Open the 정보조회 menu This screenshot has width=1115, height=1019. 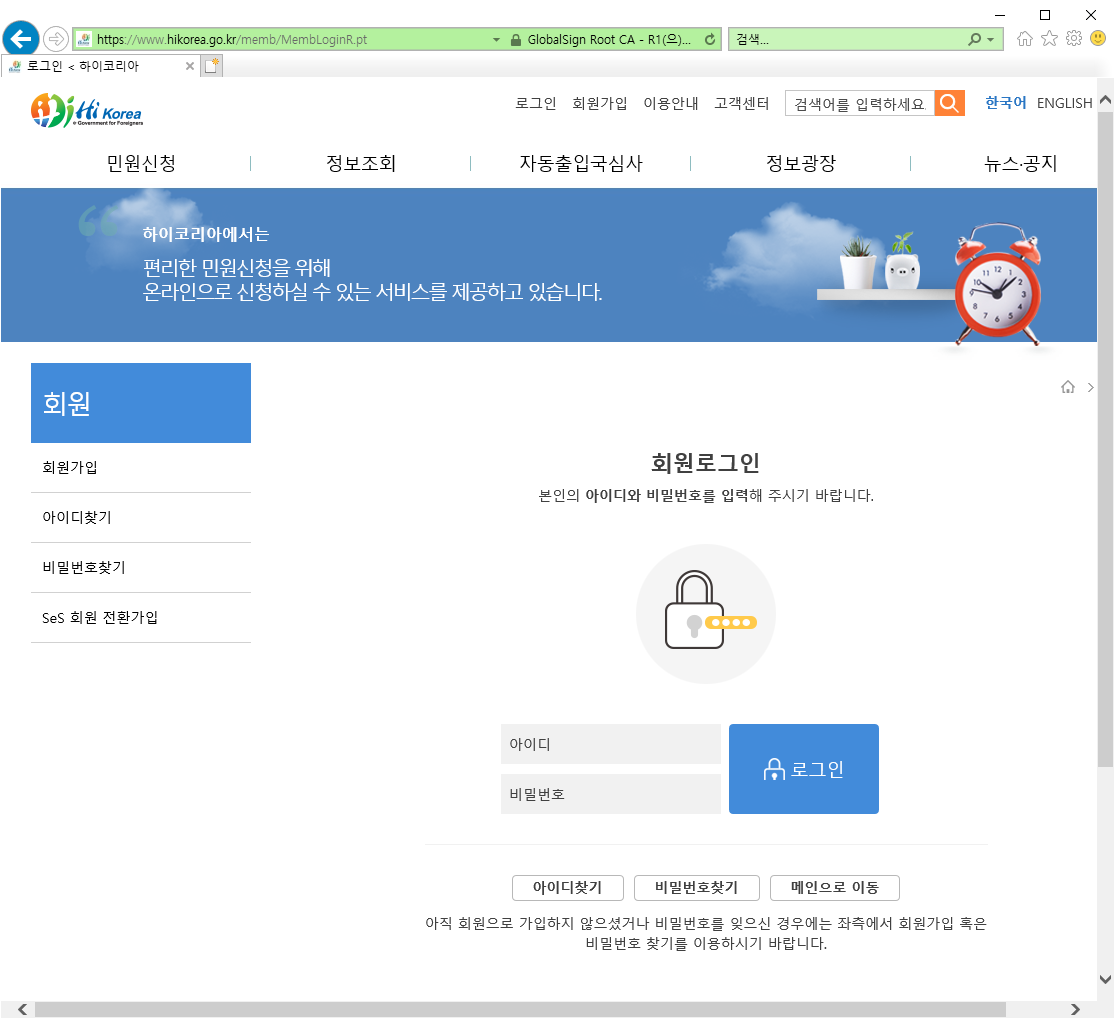tap(361, 164)
